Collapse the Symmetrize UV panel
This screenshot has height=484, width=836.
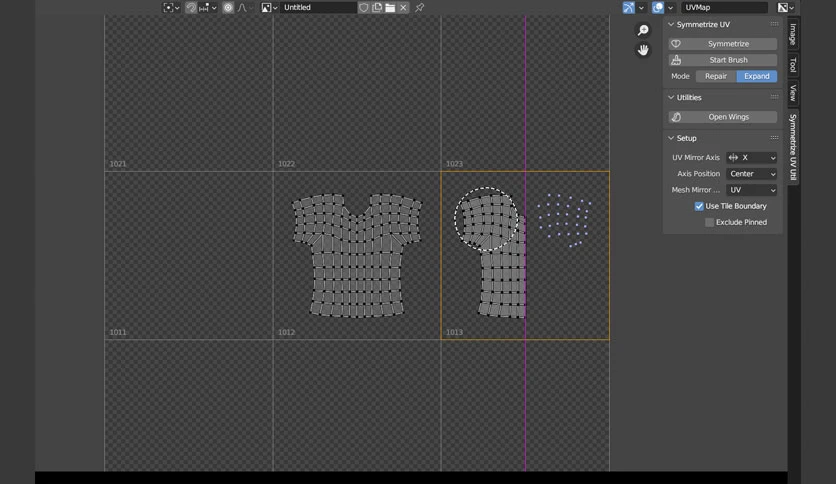coord(671,25)
